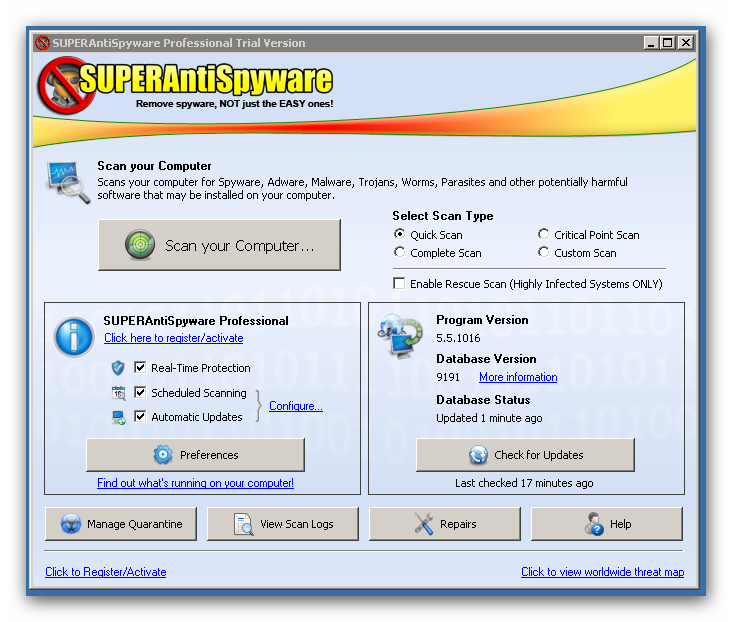732x622 pixels.
Task: Minimize the SUPERAntiSpyware window
Action: (x=651, y=43)
